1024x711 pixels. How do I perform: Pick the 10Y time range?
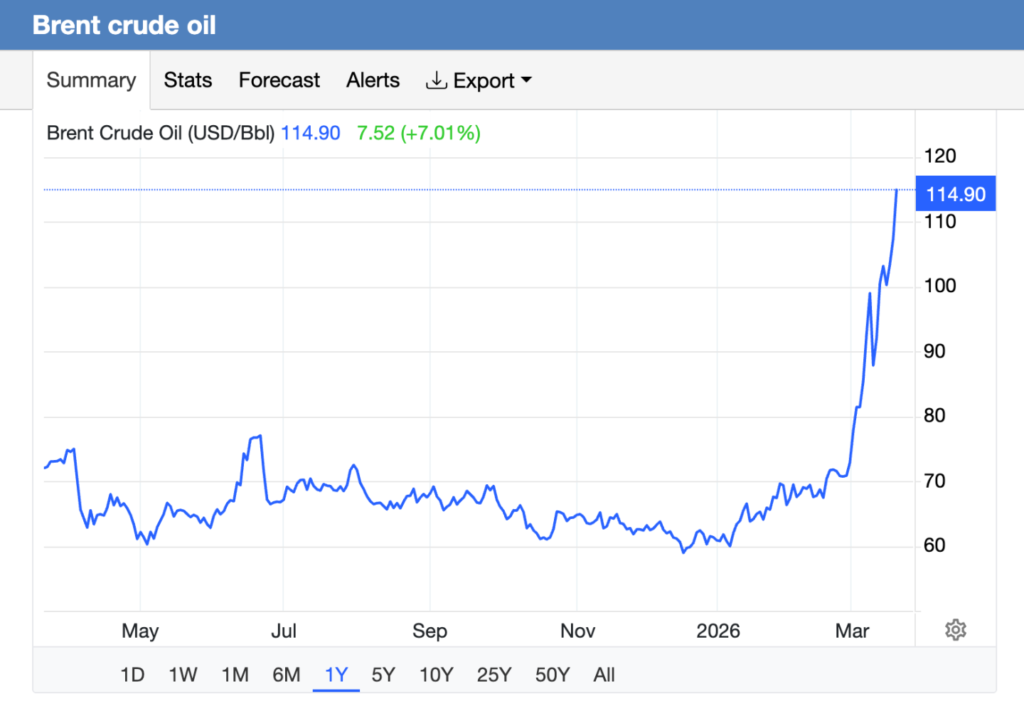click(435, 675)
